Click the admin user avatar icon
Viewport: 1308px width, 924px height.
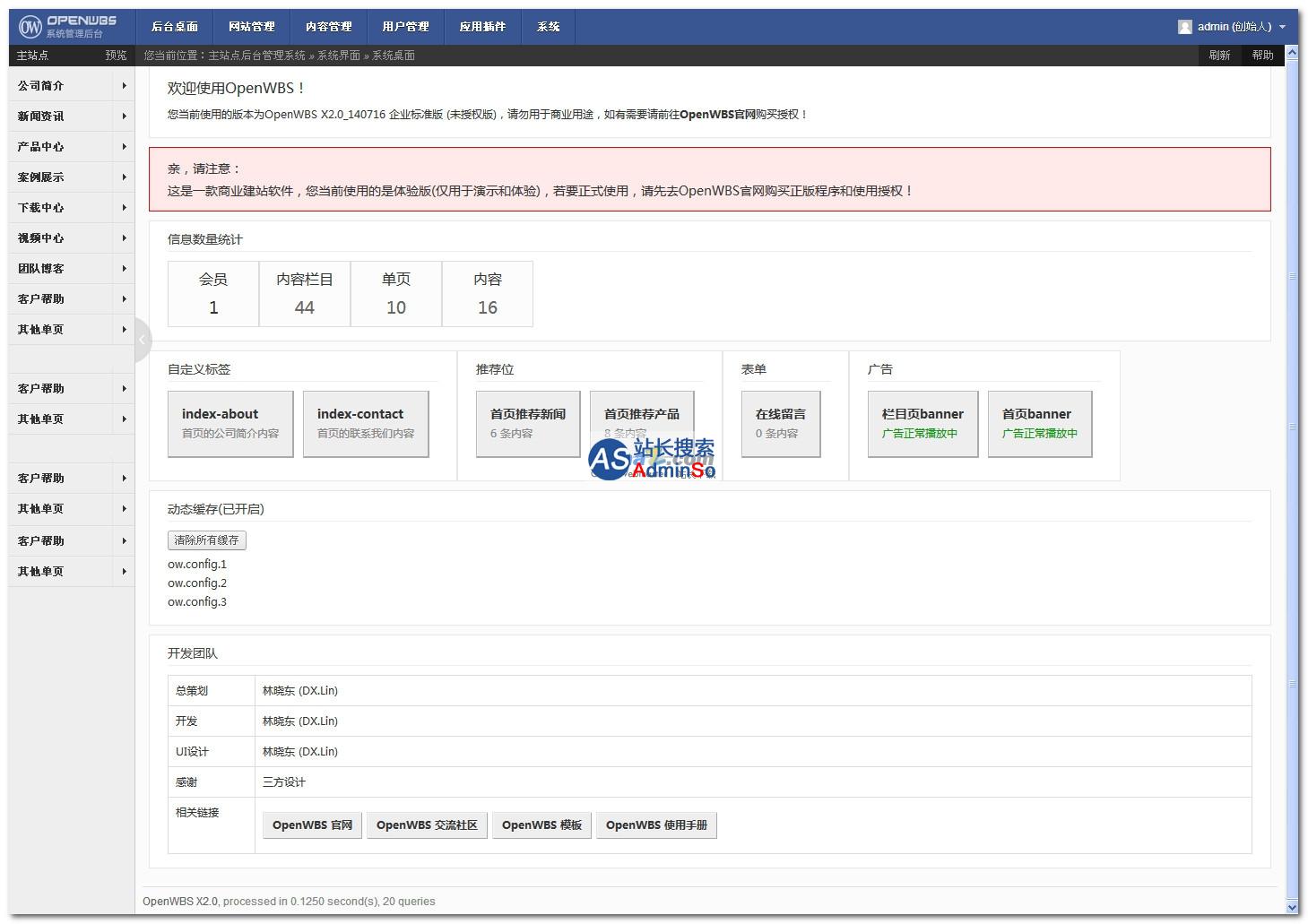tap(1185, 27)
